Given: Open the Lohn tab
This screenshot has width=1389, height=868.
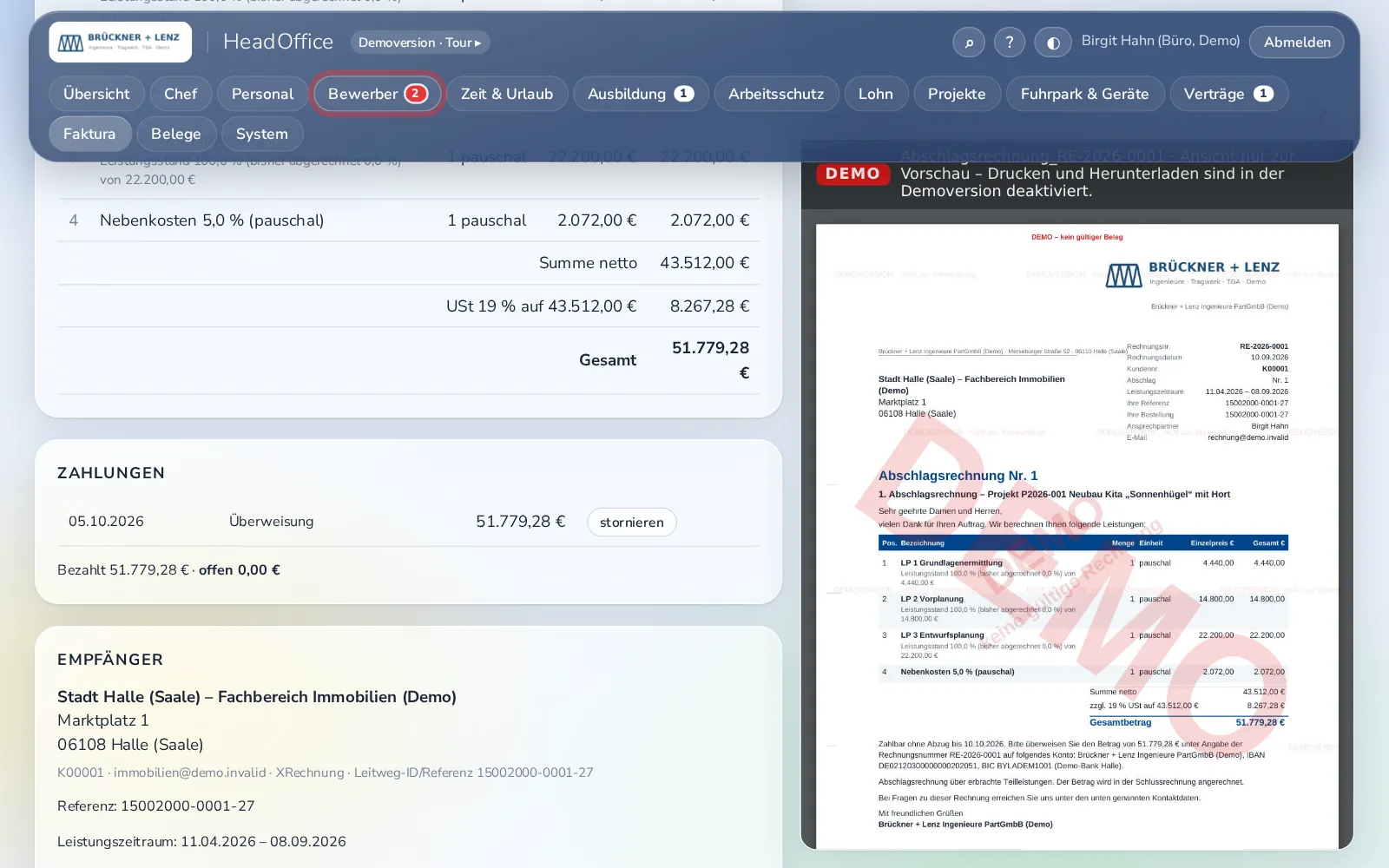Looking at the screenshot, I should click(x=876, y=94).
